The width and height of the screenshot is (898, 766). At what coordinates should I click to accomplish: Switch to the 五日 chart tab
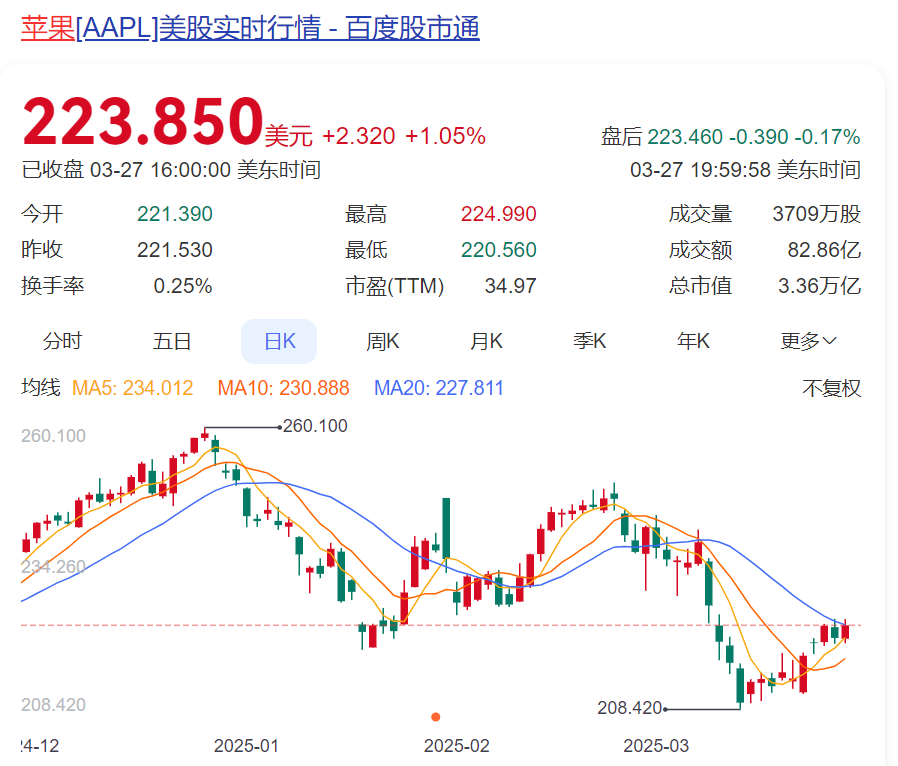171,341
